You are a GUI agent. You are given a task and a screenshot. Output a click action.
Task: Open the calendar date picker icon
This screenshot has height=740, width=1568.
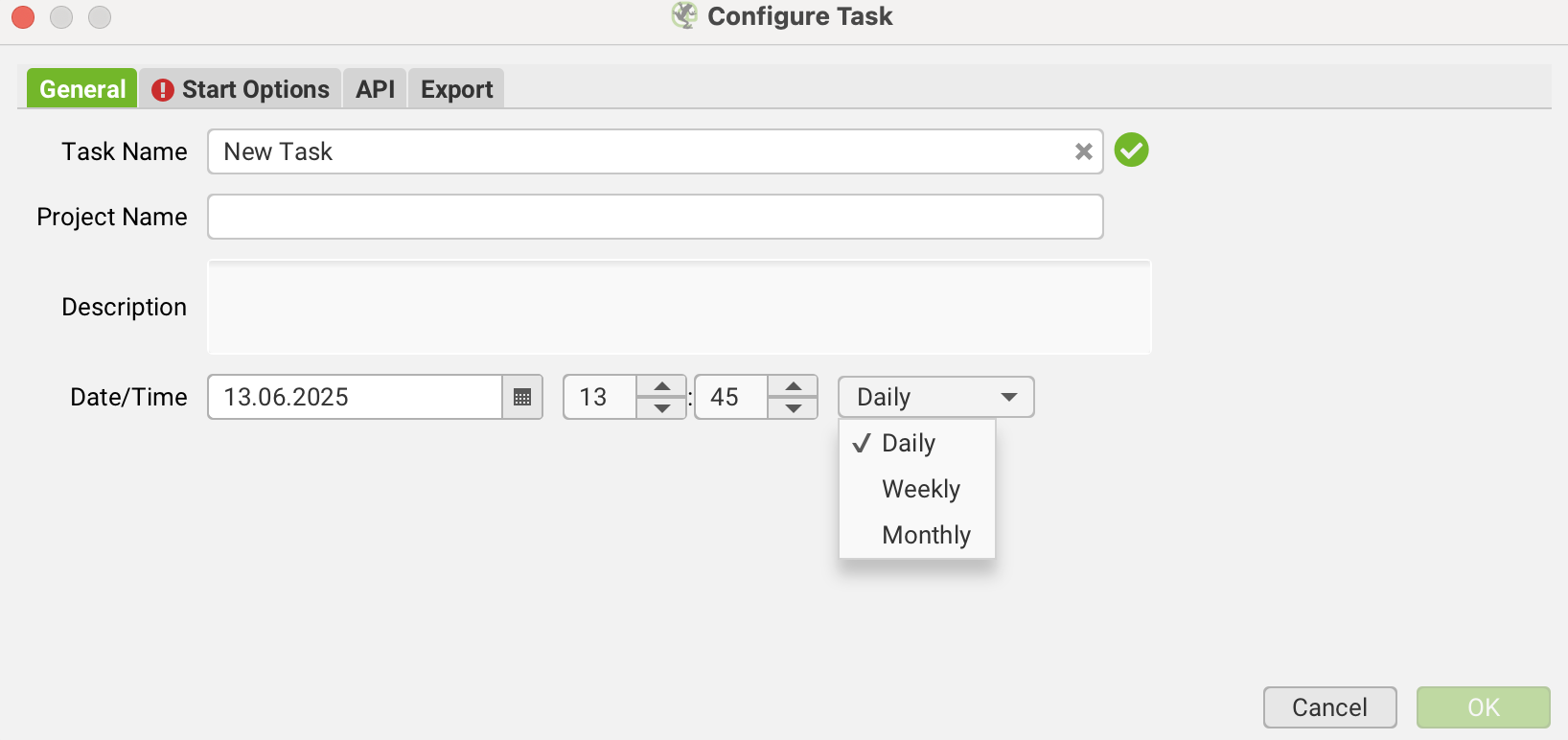(522, 397)
